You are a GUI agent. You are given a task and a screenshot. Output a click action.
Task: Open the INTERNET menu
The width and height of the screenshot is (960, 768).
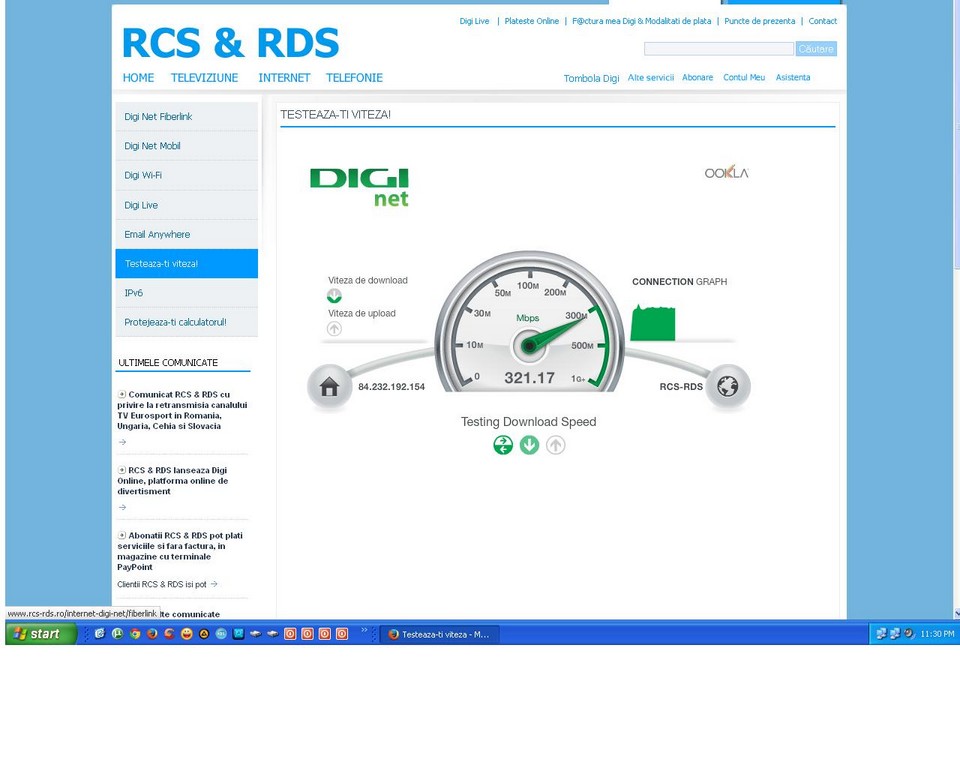[284, 78]
